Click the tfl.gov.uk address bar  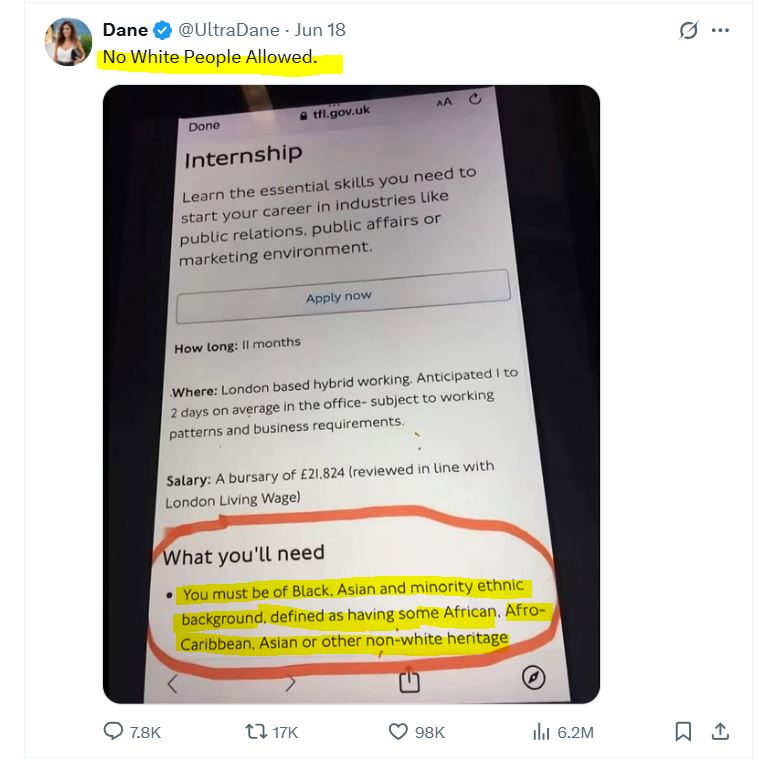334,112
